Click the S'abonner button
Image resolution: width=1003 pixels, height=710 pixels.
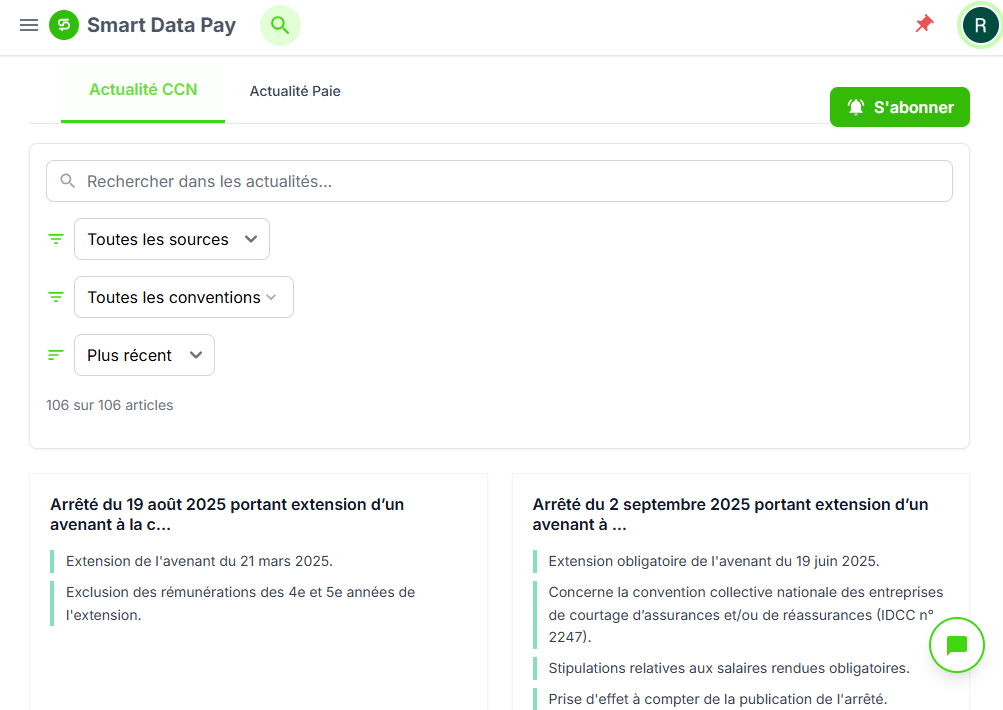[899, 107]
